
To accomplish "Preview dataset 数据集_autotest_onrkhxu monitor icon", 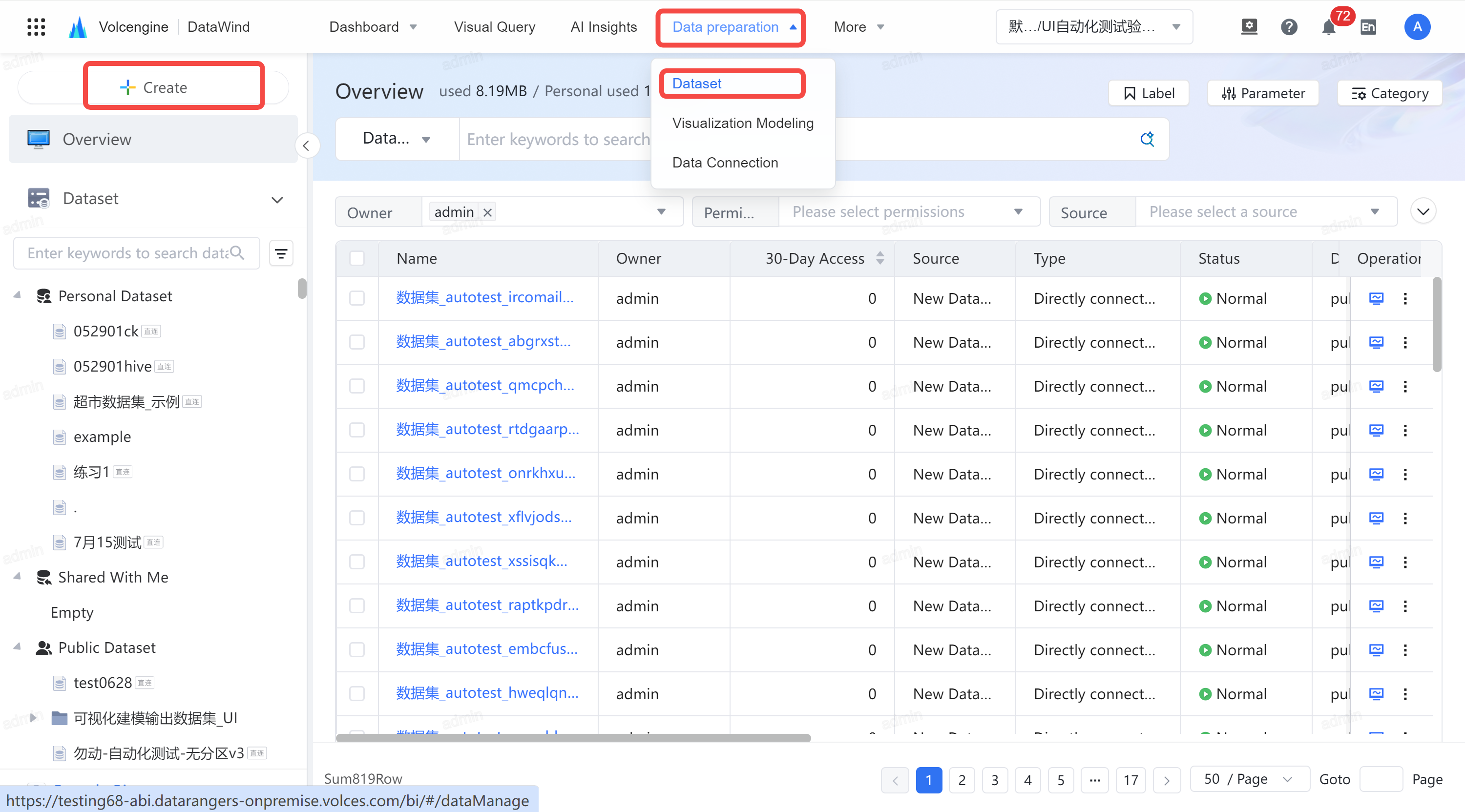I will 1376,474.
